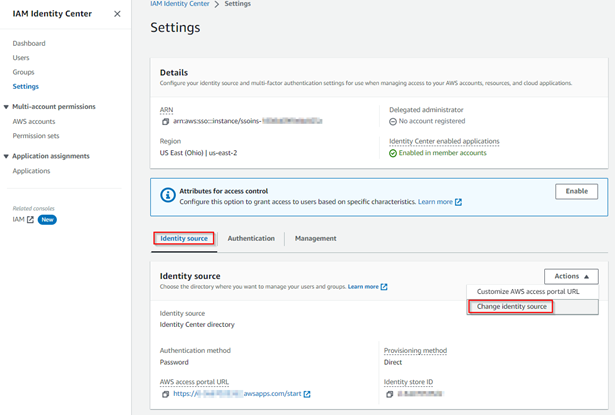Click Identity Center enabled applications label
Screen dimensions: 615x415
pos(444,141)
